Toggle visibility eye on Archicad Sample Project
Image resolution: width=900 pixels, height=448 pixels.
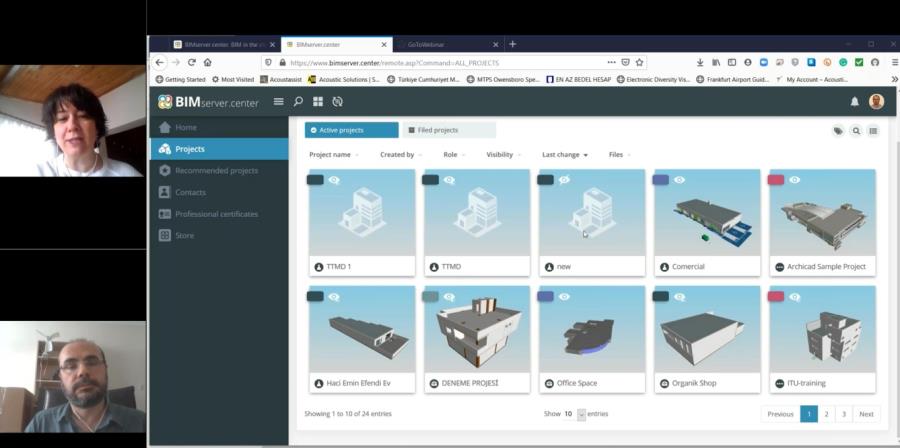tap(794, 180)
